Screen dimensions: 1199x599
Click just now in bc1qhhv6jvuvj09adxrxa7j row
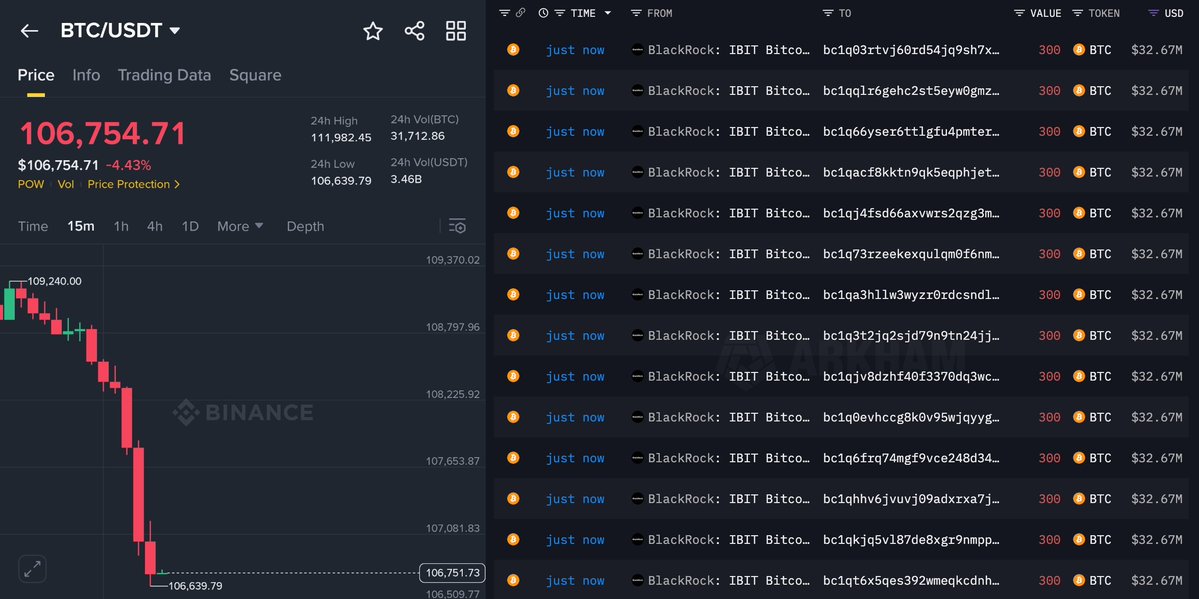(575, 499)
